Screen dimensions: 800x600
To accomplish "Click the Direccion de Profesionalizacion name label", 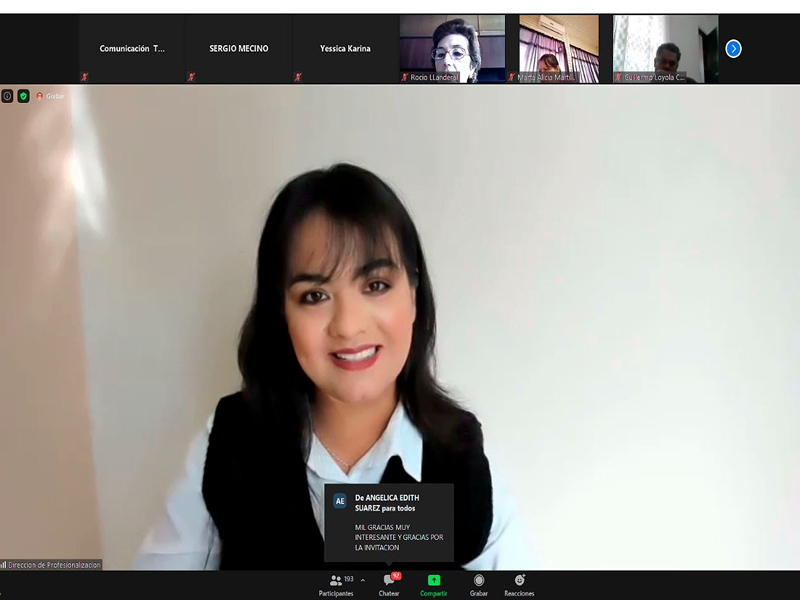I will coord(54,565).
